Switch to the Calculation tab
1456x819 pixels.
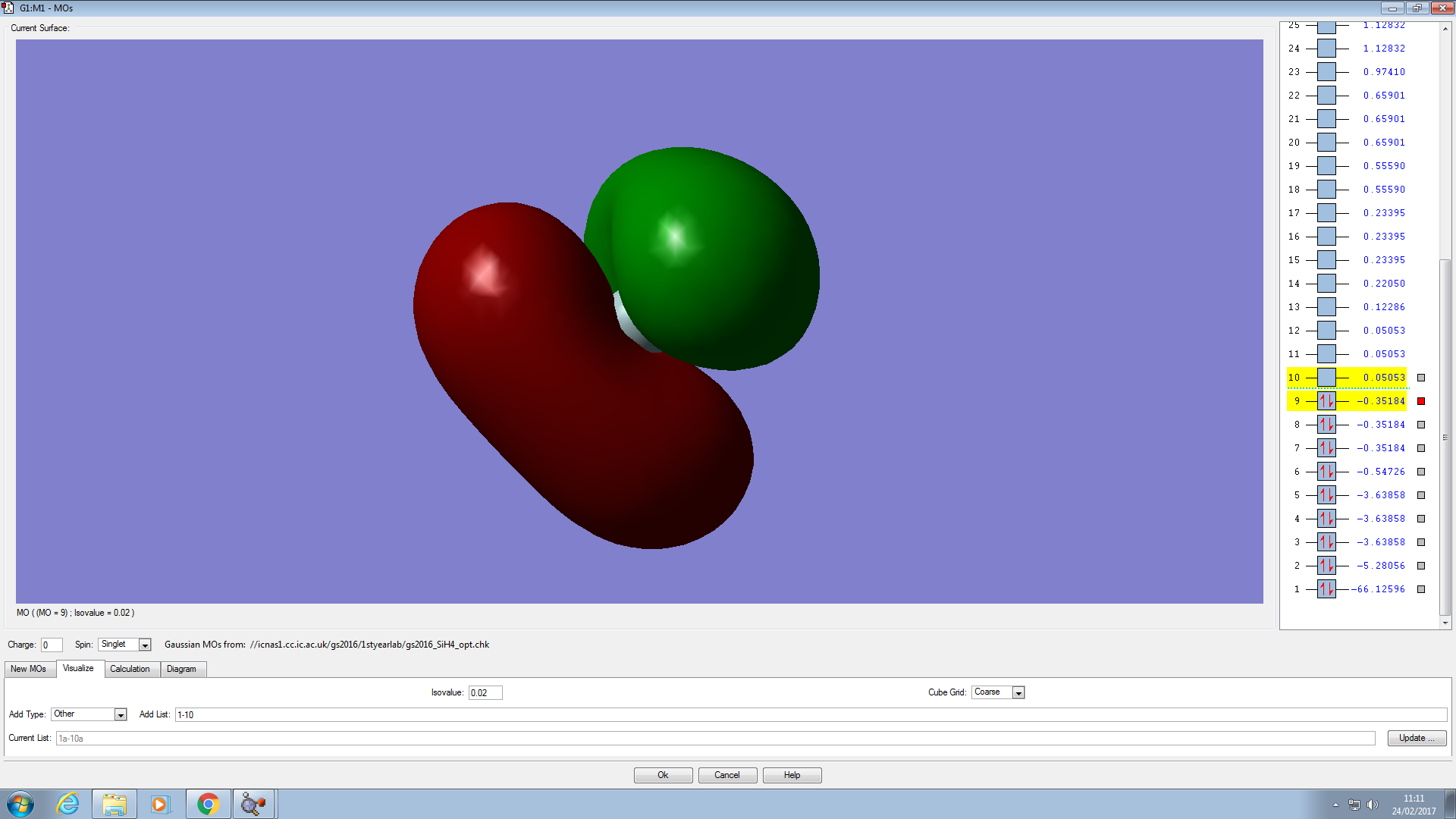click(x=130, y=669)
